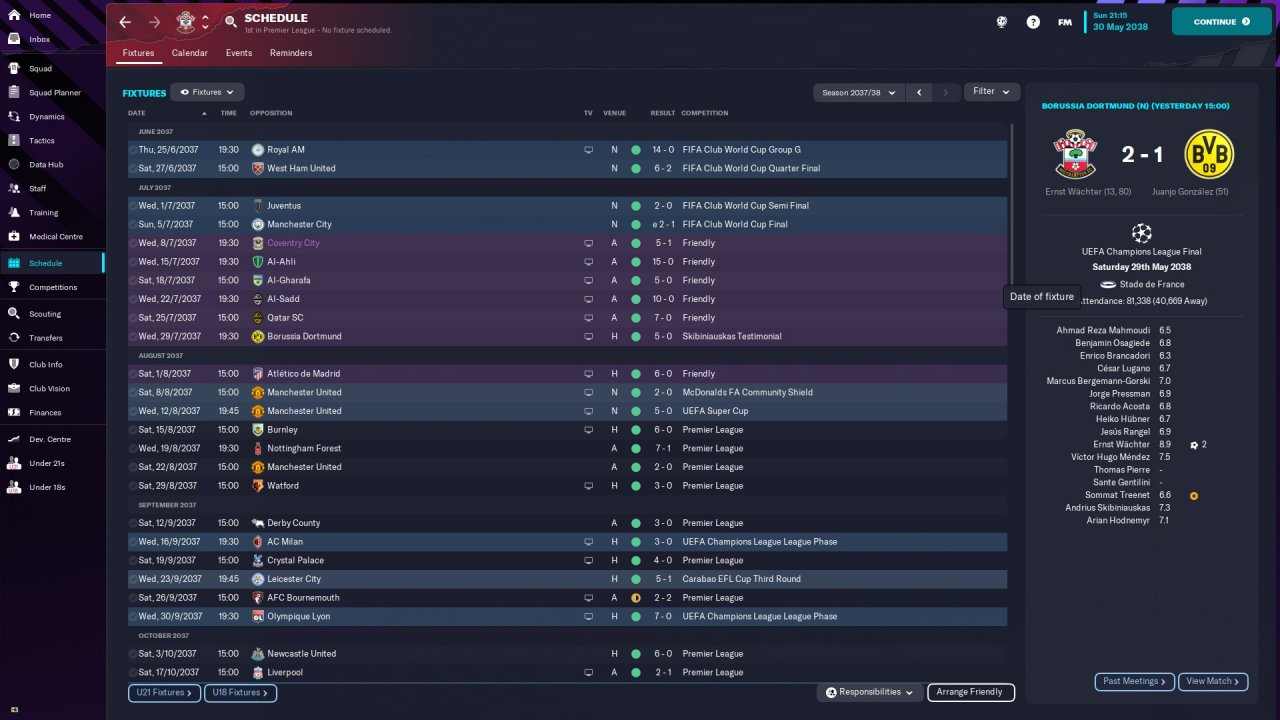Tick the circle beside Thu, 25/6/2037 fixture

[x=133, y=150]
